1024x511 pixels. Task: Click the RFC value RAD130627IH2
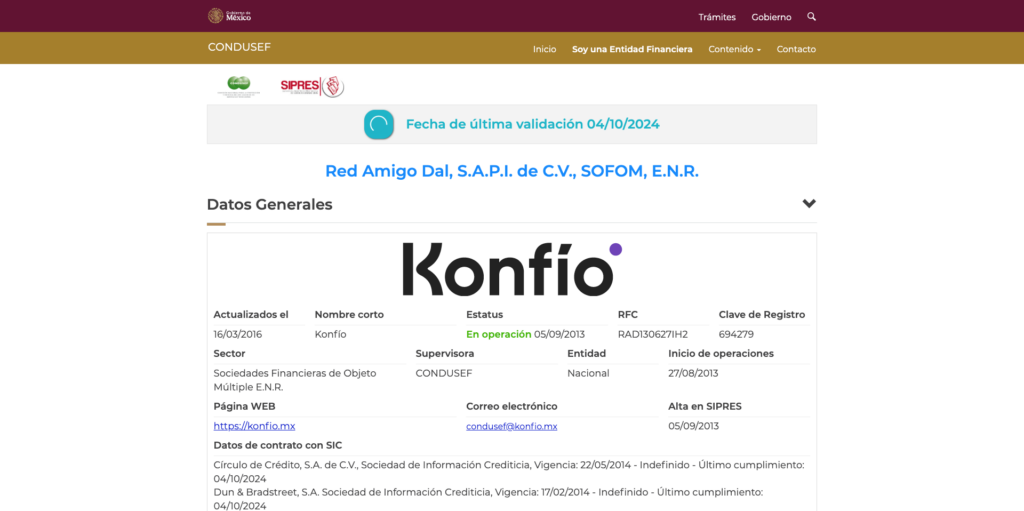click(652, 335)
